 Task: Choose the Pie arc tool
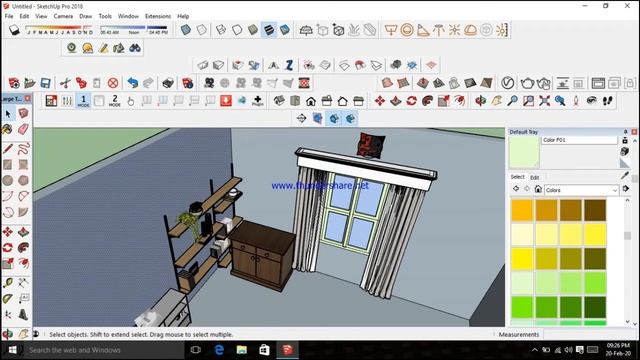(x=23, y=212)
